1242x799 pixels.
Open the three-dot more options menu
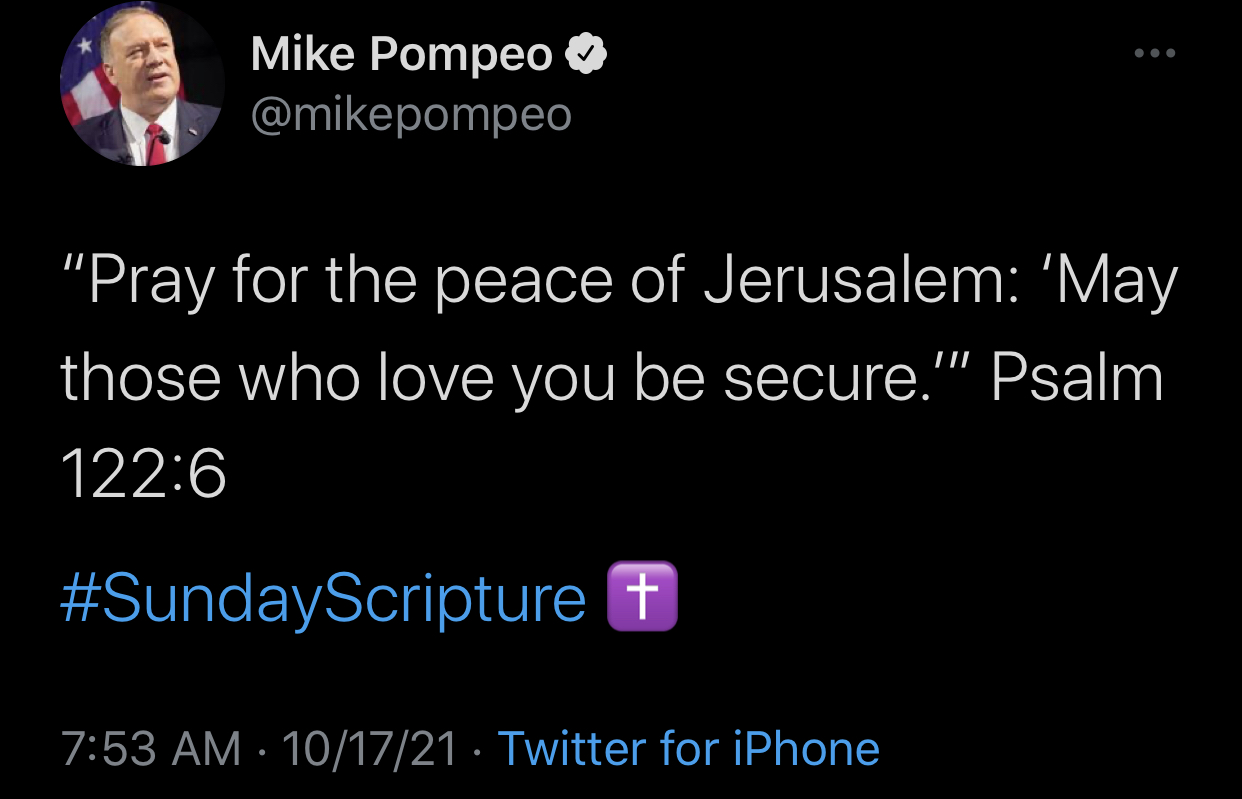pos(1156,53)
